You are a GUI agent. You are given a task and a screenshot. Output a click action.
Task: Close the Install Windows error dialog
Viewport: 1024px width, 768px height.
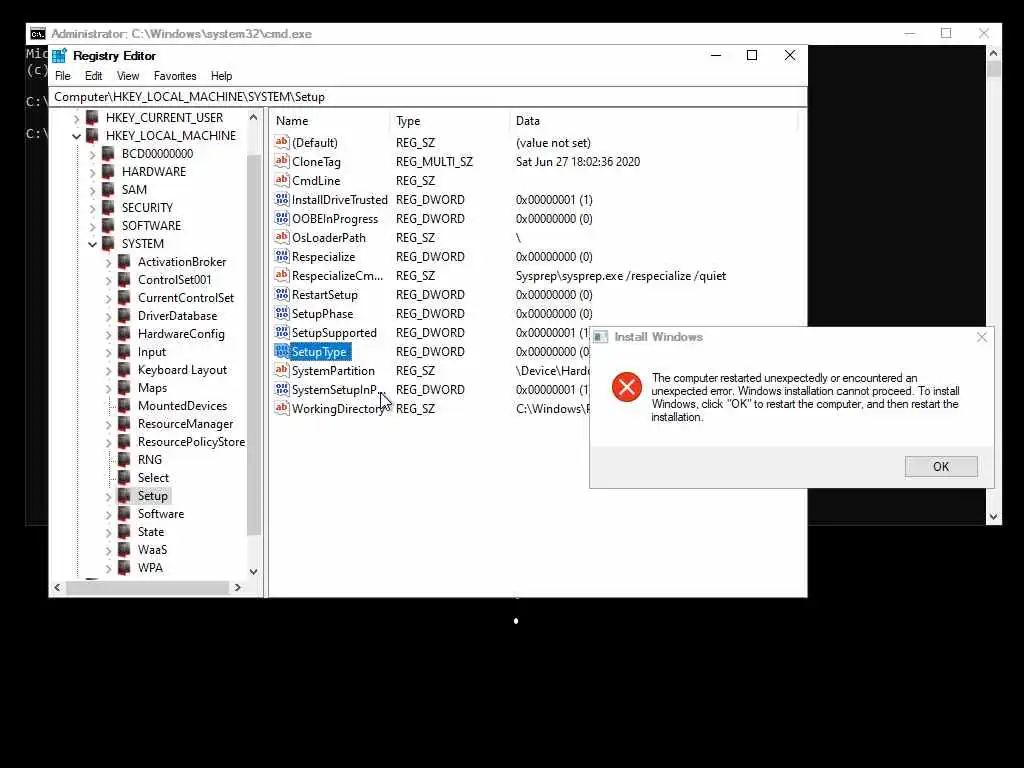[x=982, y=337]
